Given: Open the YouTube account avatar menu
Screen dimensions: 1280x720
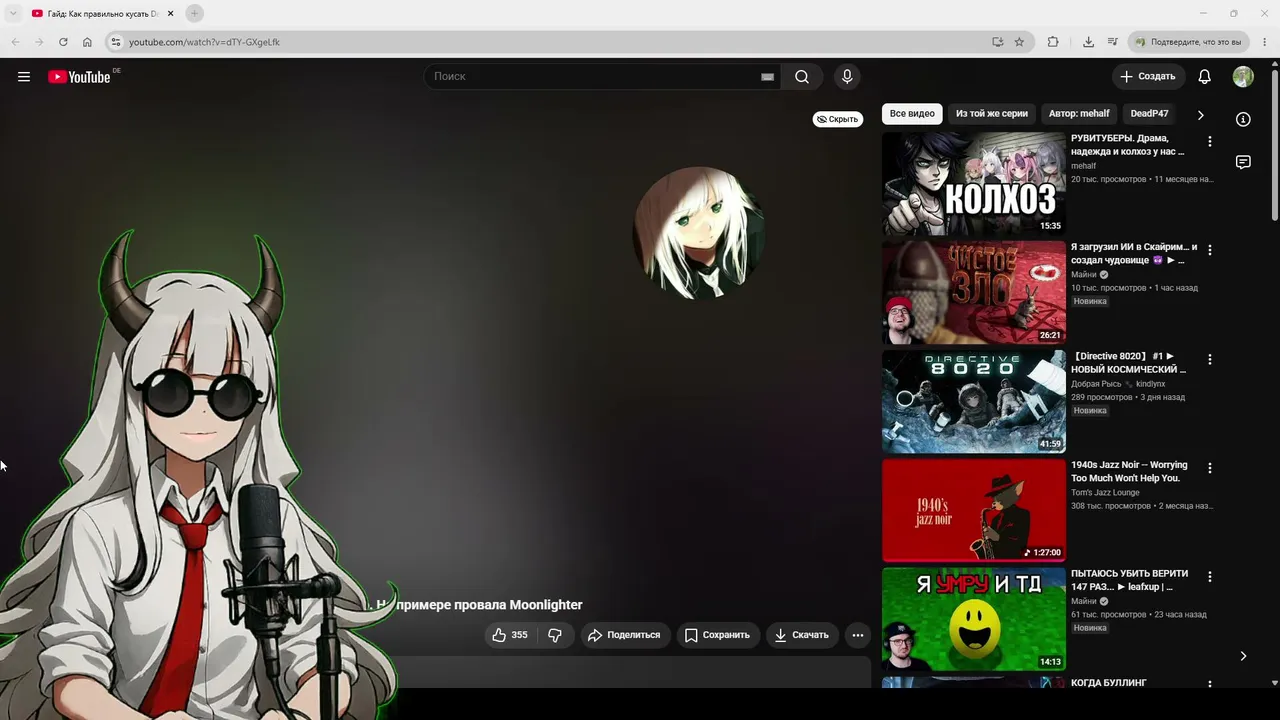Looking at the screenshot, I should [x=1243, y=77].
